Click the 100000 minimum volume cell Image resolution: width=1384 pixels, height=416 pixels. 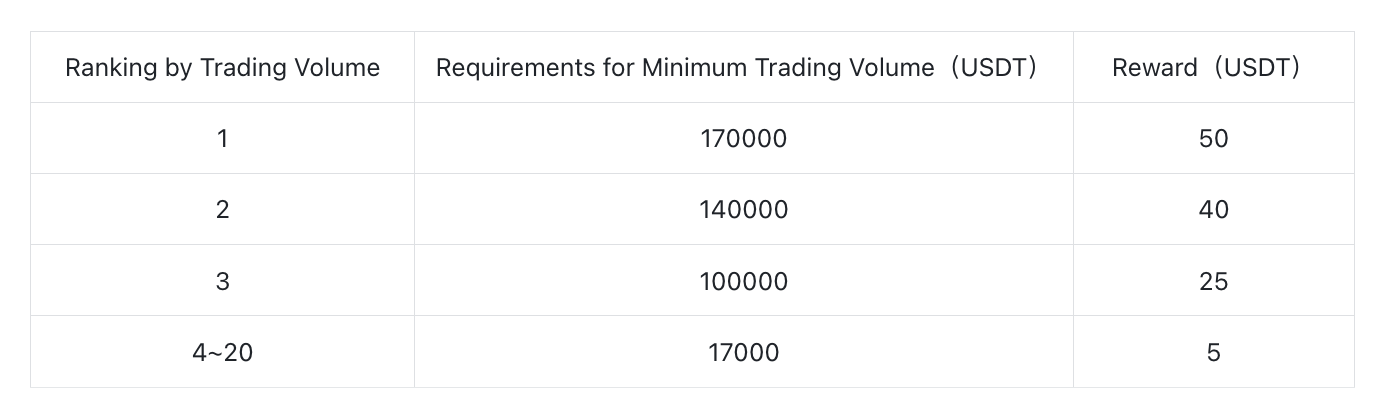point(743,281)
